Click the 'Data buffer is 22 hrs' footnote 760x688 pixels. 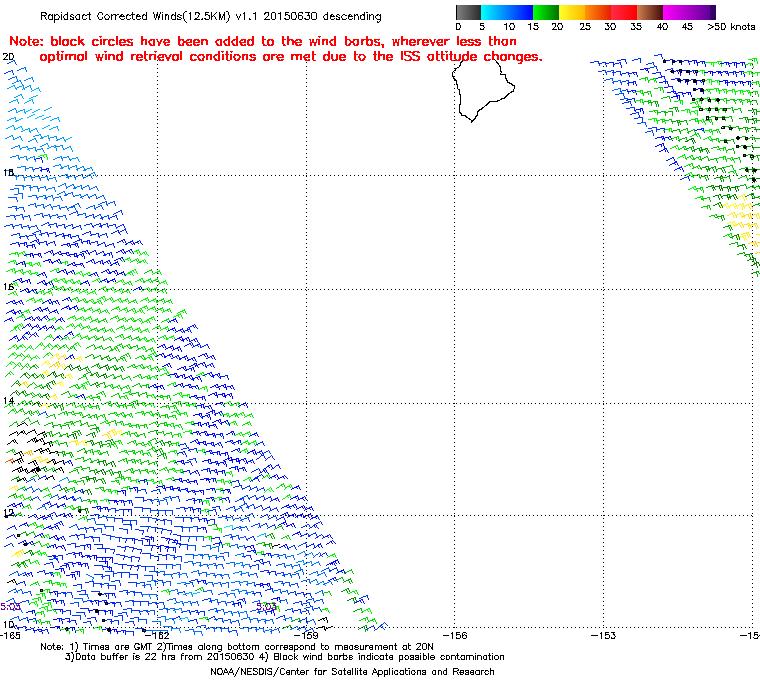[x=285, y=656]
